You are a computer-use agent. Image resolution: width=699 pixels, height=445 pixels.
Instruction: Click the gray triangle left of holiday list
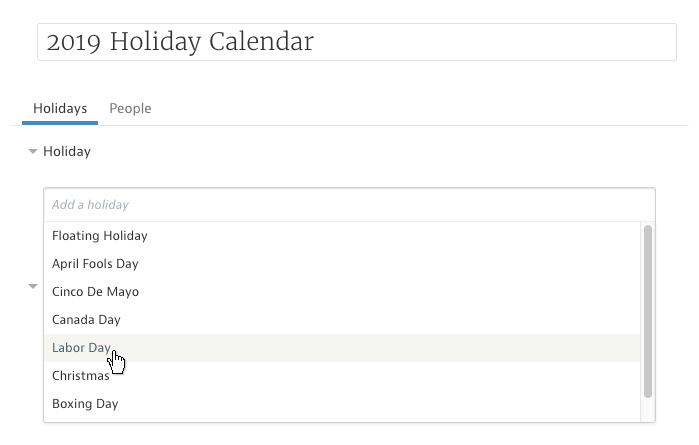click(33, 286)
